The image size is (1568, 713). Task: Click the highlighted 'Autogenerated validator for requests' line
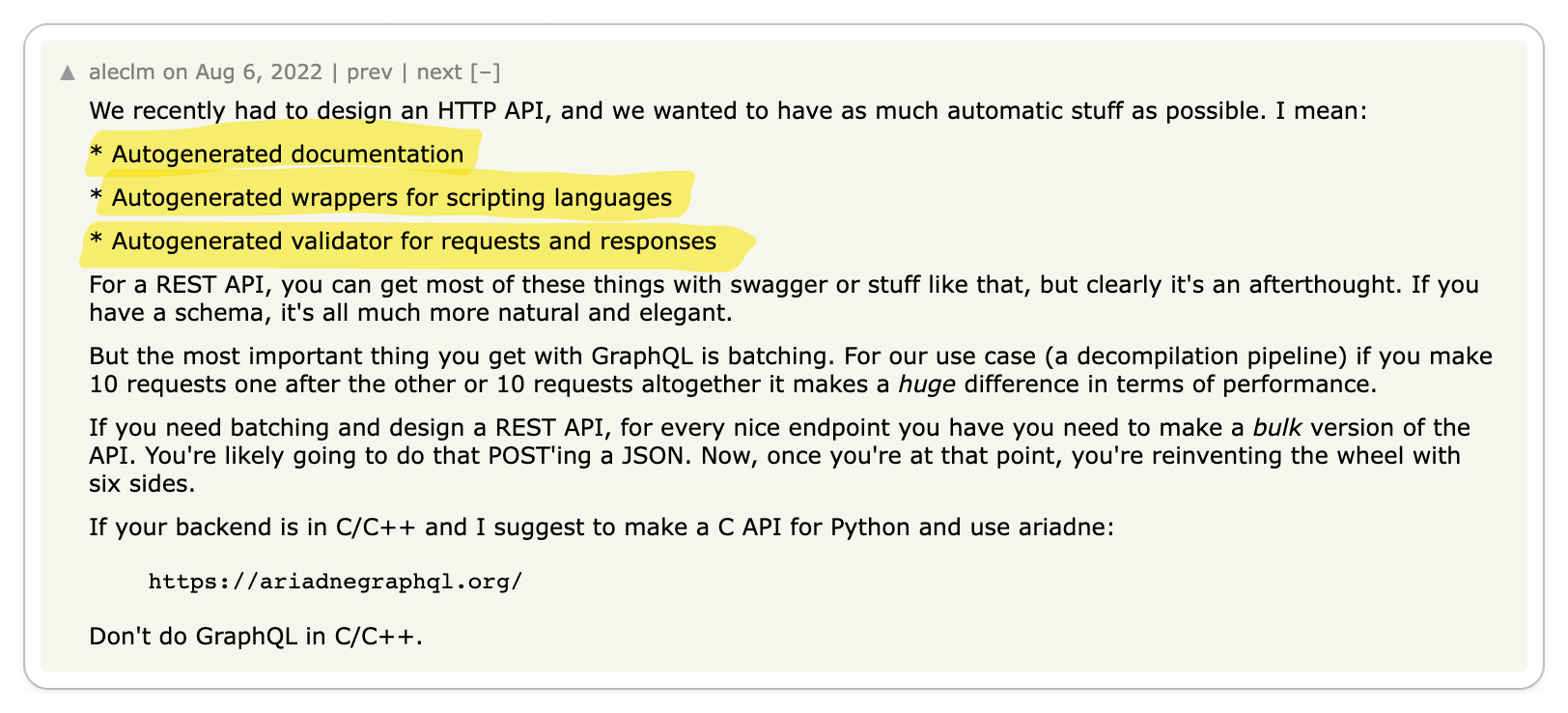pyautogui.click(x=403, y=242)
